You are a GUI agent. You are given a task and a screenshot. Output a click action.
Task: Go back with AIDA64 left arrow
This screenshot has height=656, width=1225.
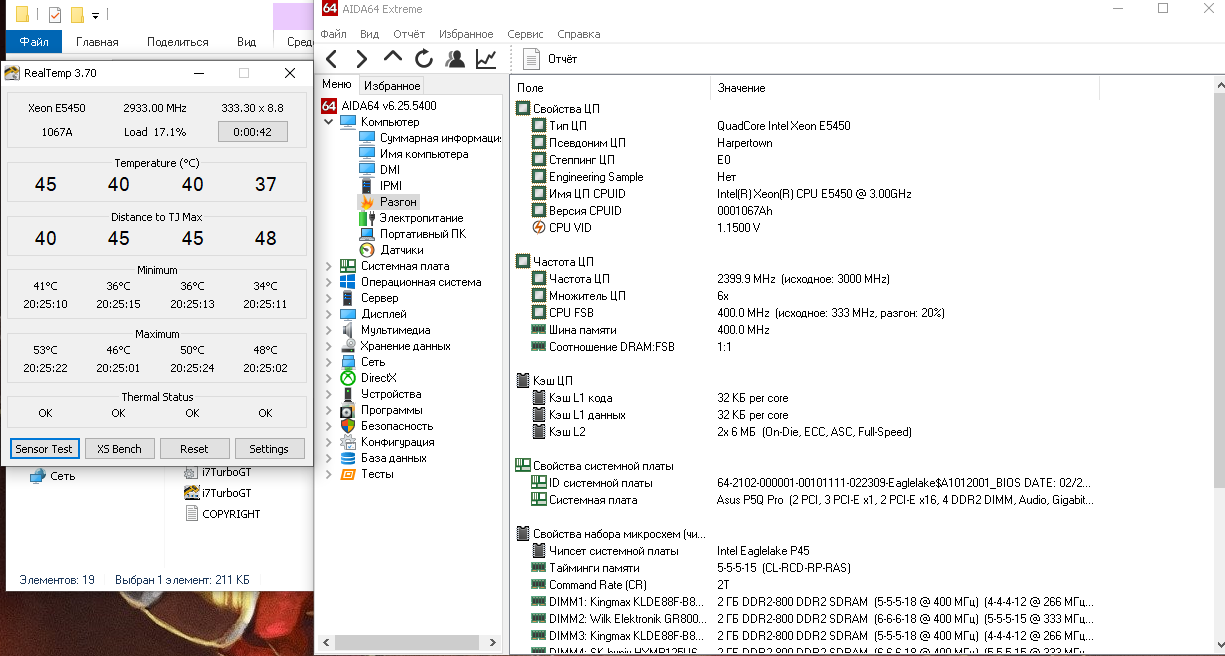coord(332,59)
